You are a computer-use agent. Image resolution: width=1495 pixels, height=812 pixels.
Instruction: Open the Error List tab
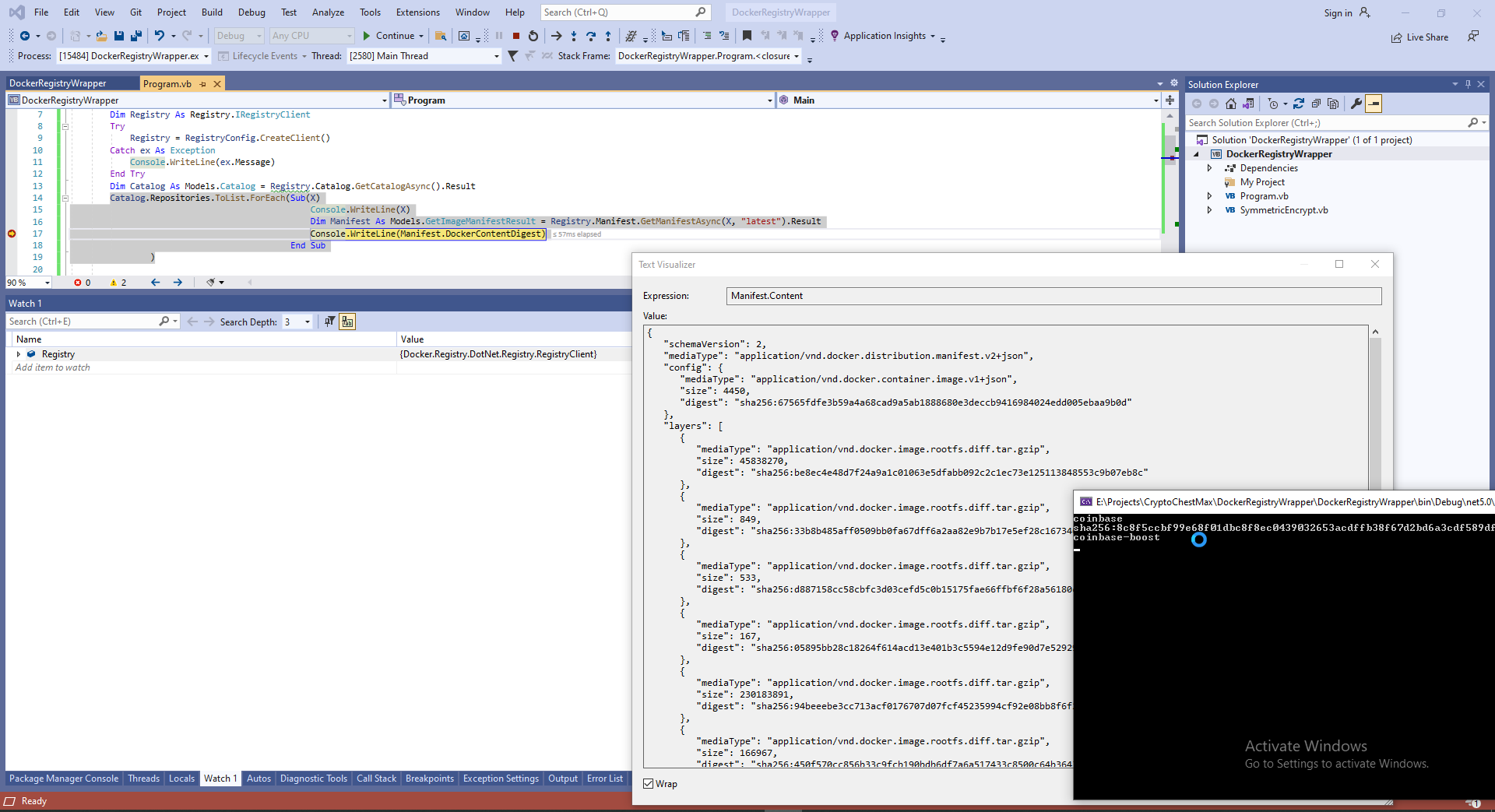605,779
